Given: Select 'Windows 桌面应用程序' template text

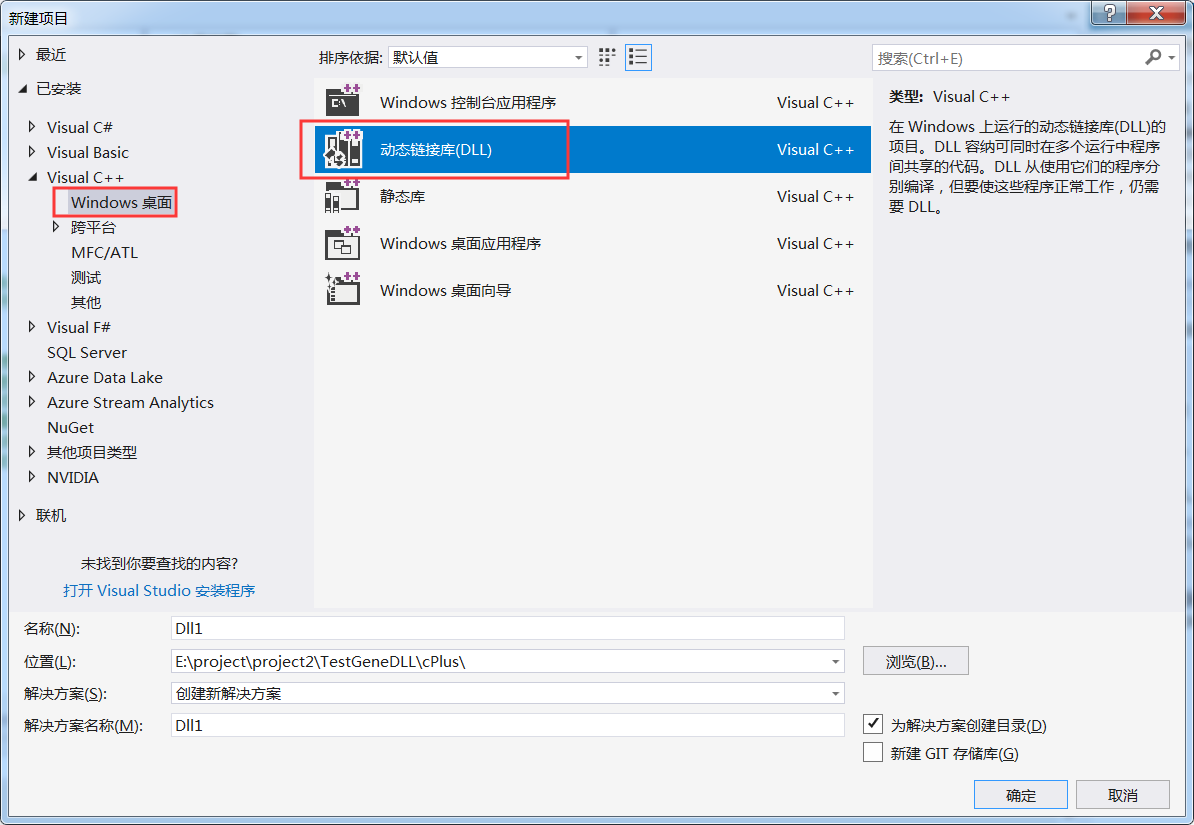Looking at the screenshot, I should point(460,244).
